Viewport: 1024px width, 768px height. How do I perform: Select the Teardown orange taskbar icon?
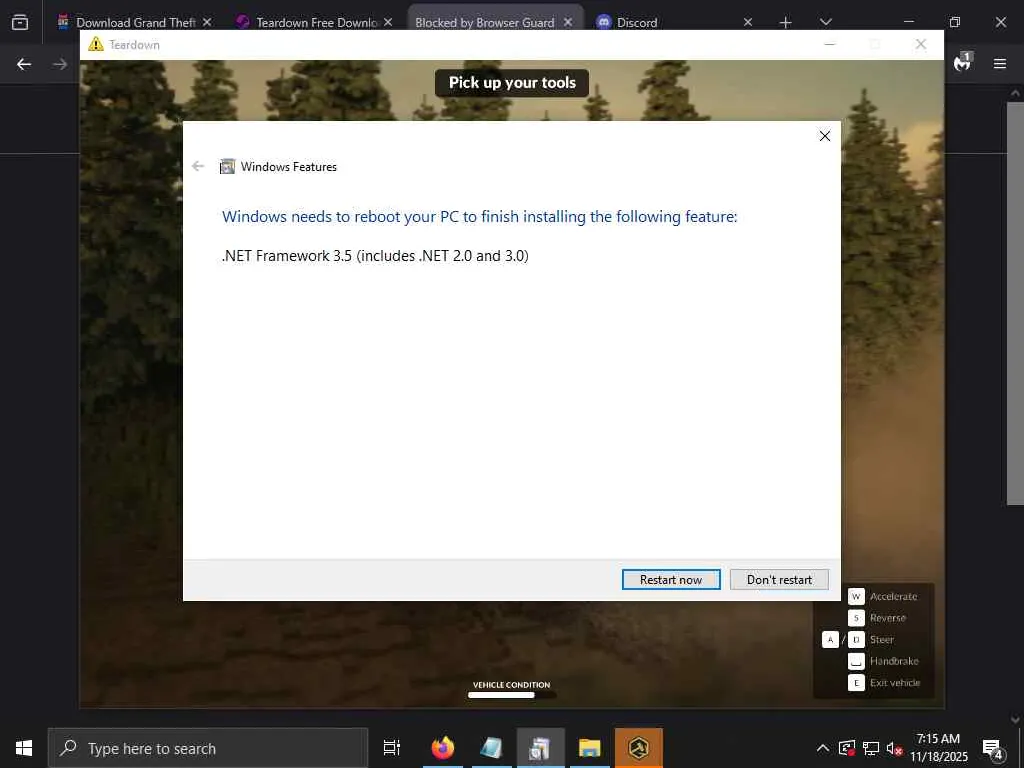point(639,748)
